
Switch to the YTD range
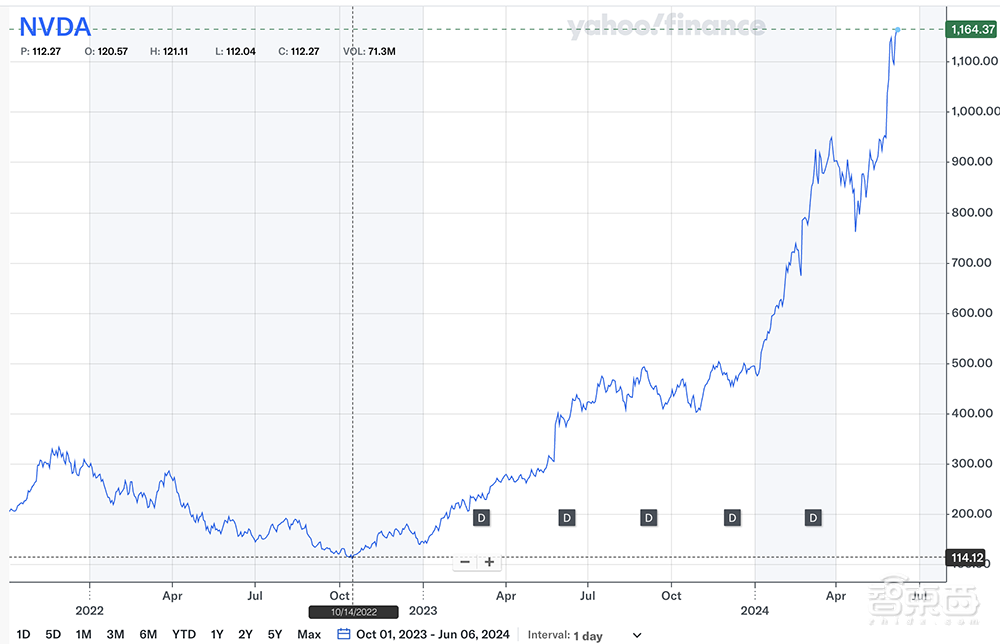(x=184, y=634)
